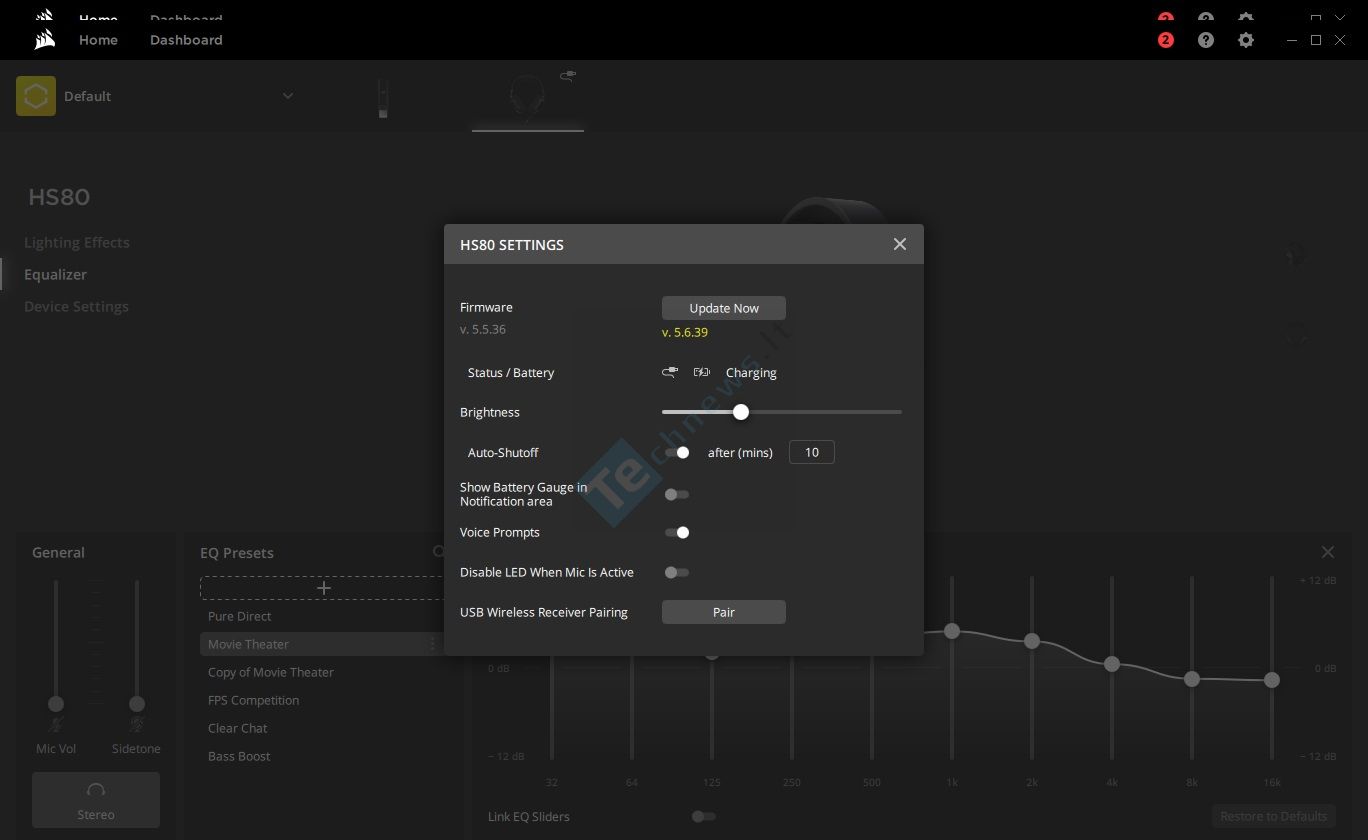Click the Pair receiver button
Image resolution: width=1368 pixels, height=840 pixels.
tap(724, 612)
